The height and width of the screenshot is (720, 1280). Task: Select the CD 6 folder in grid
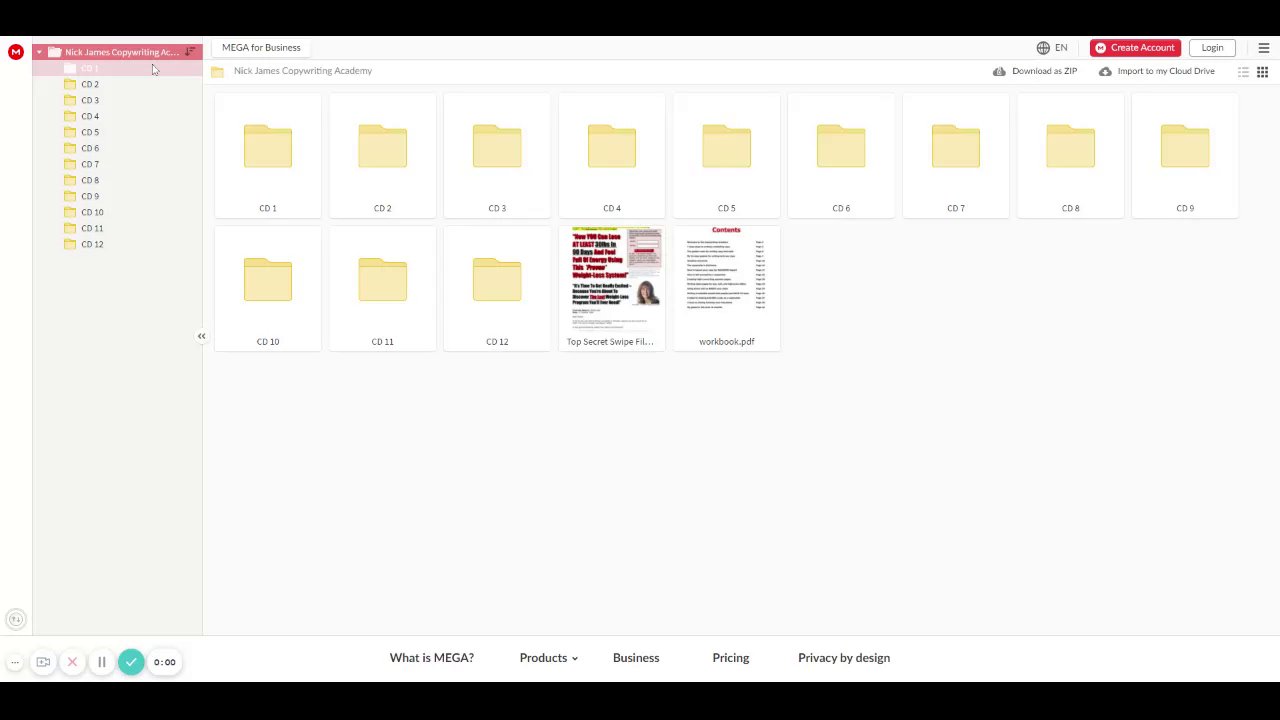click(841, 155)
